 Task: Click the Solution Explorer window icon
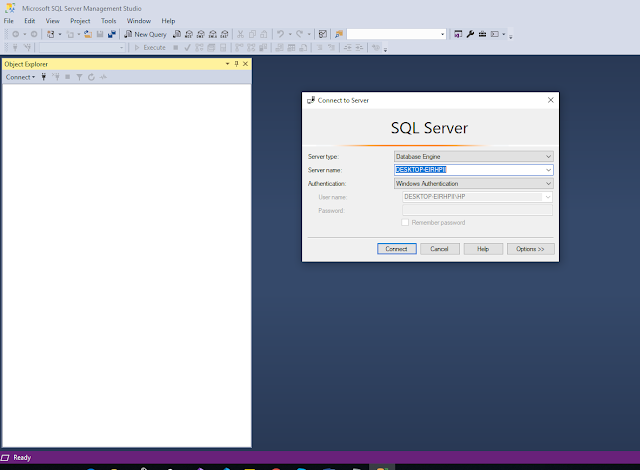pos(458,34)
